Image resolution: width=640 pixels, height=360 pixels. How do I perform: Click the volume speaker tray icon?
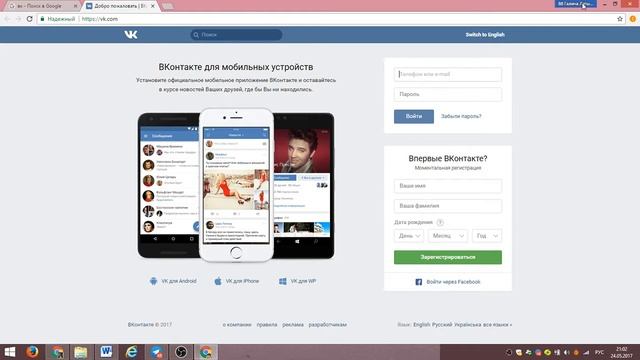567,352
